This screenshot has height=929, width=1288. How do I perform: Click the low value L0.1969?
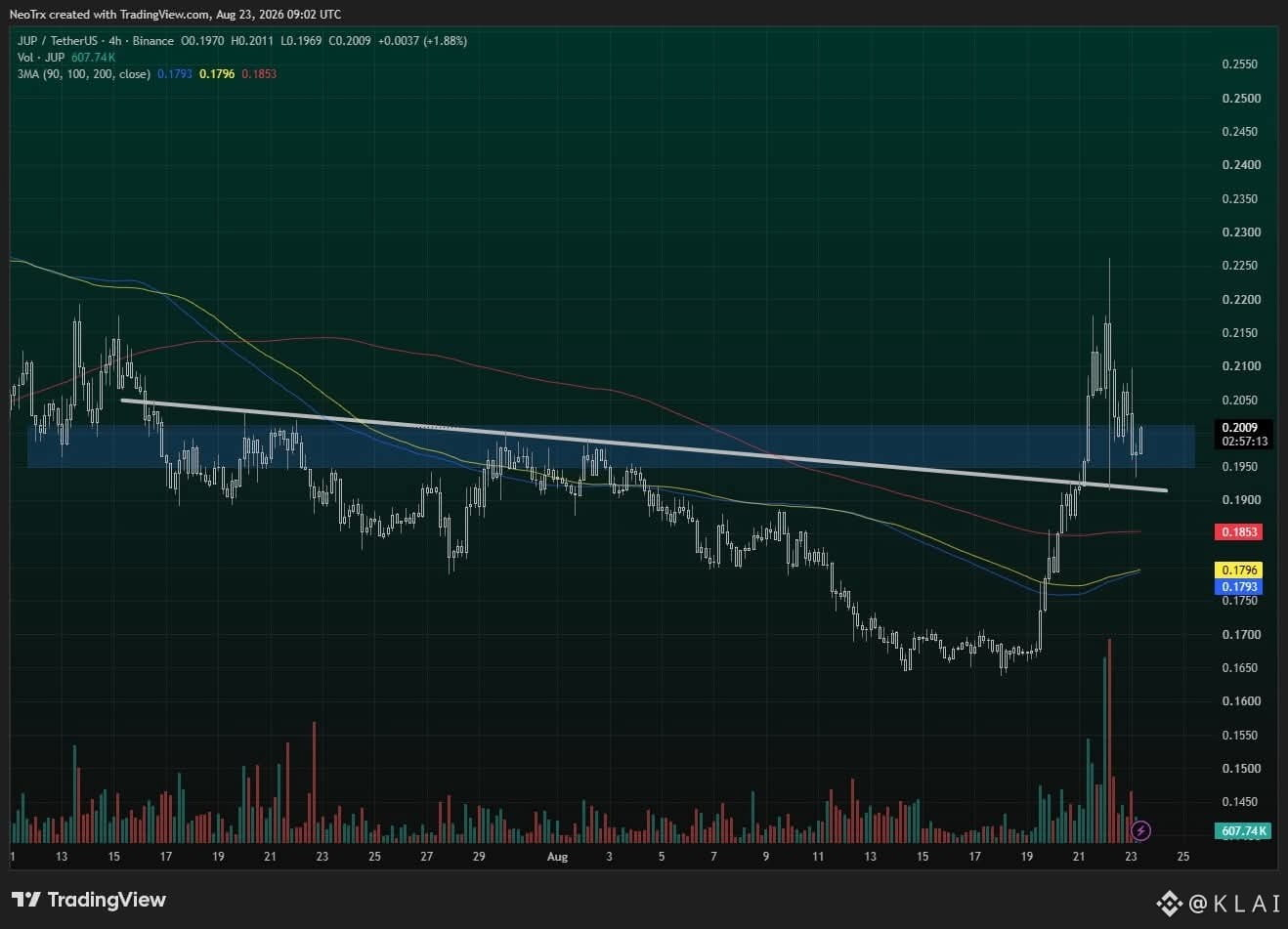pos(301,41)
